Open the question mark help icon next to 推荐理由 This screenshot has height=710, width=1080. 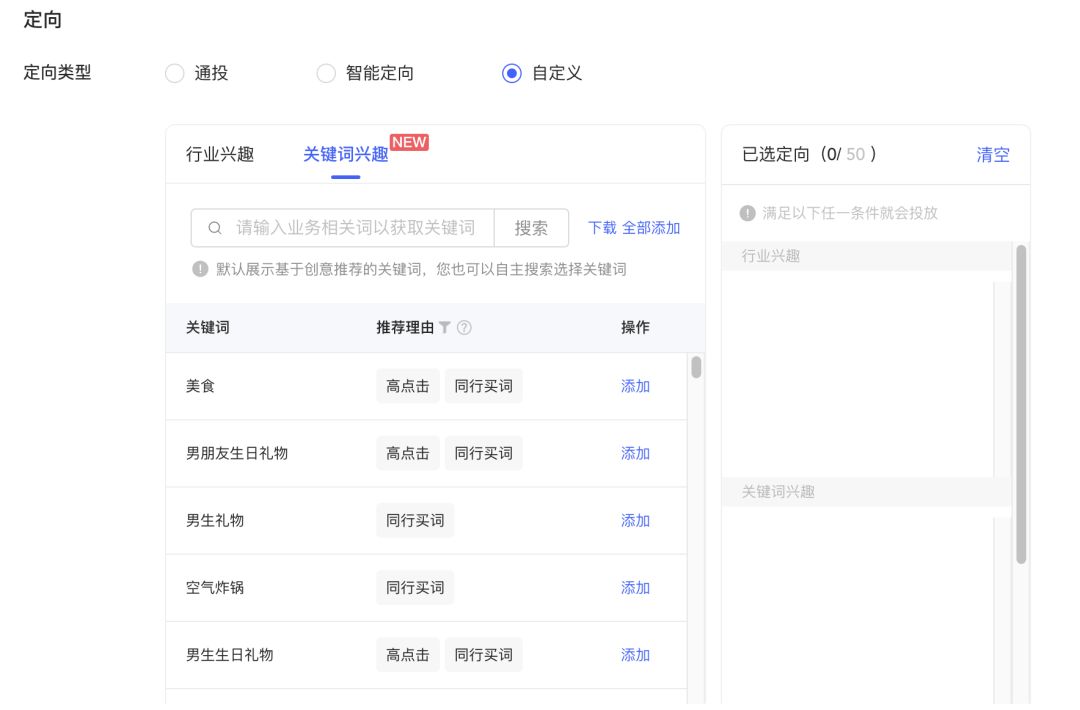pyautogui.click(x=464, y=328)
